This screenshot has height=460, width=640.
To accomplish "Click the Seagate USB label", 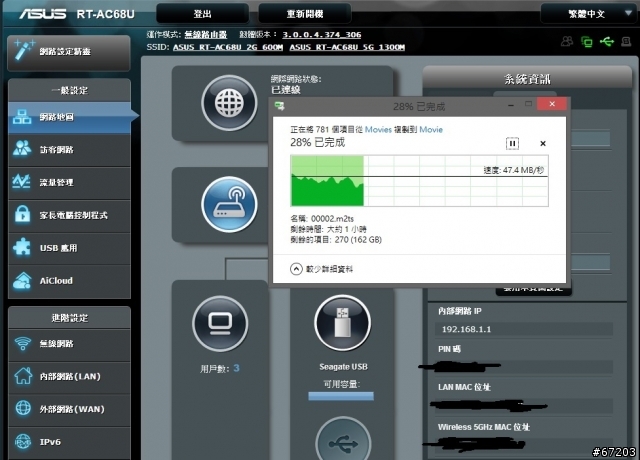I will [x=343, y=367].
